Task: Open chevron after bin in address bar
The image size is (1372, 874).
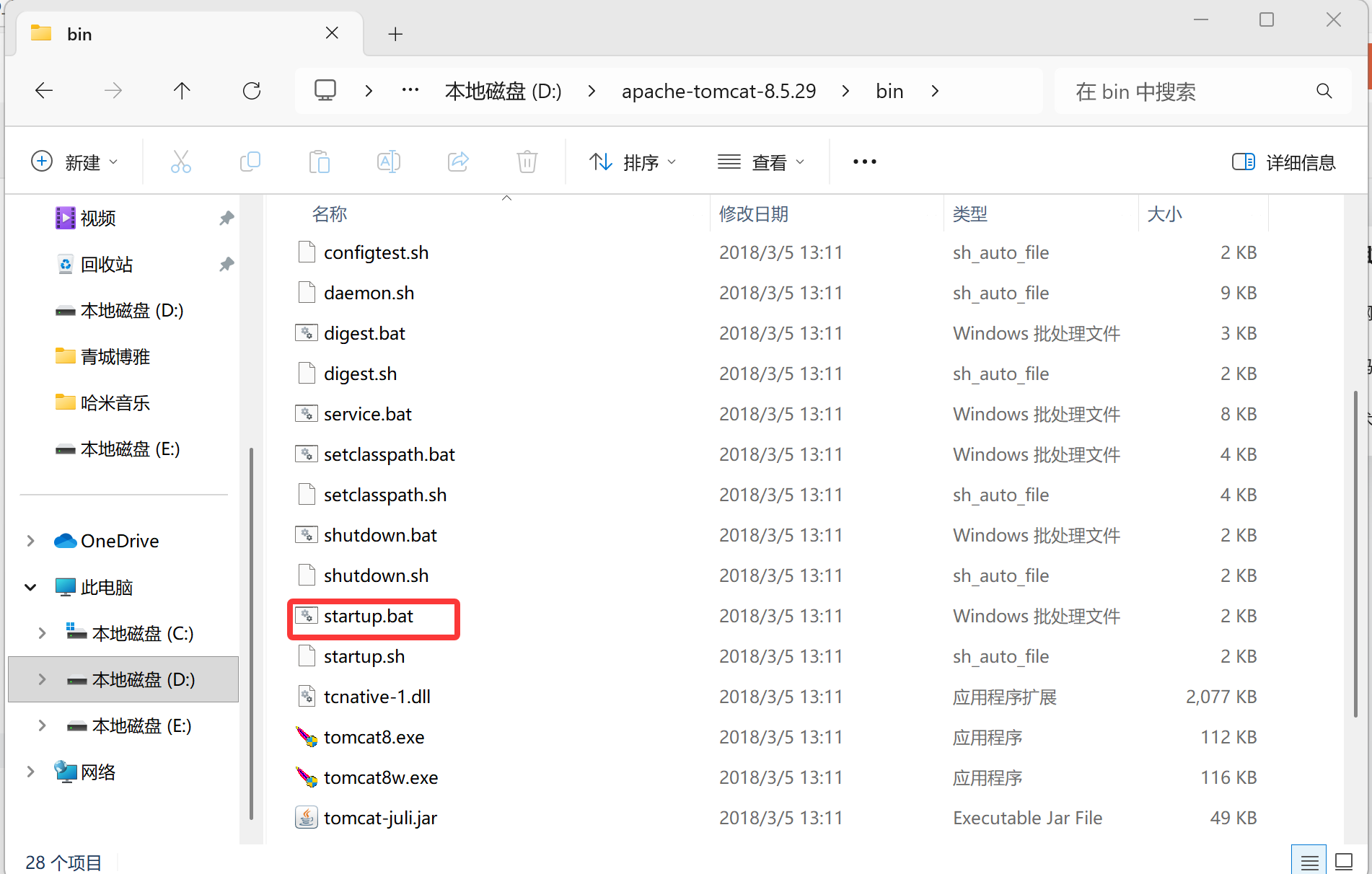Action: (935, 91)
